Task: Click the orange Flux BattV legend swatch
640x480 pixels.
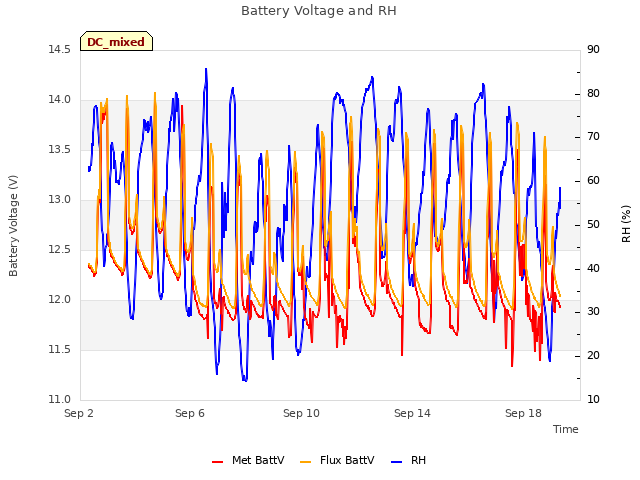Action: coord(305,462)
